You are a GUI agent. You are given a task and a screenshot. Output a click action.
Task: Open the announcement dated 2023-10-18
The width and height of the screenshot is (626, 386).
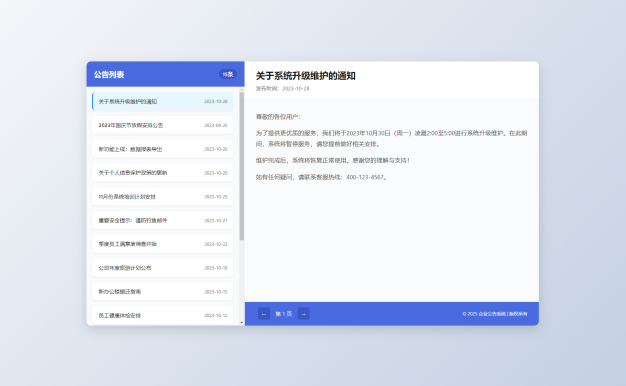(162, 268)
